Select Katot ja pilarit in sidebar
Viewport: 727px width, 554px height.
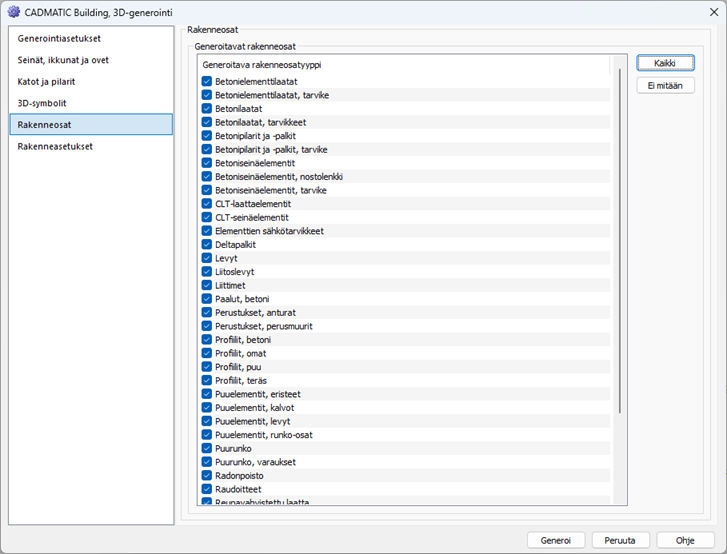(46, 81)
